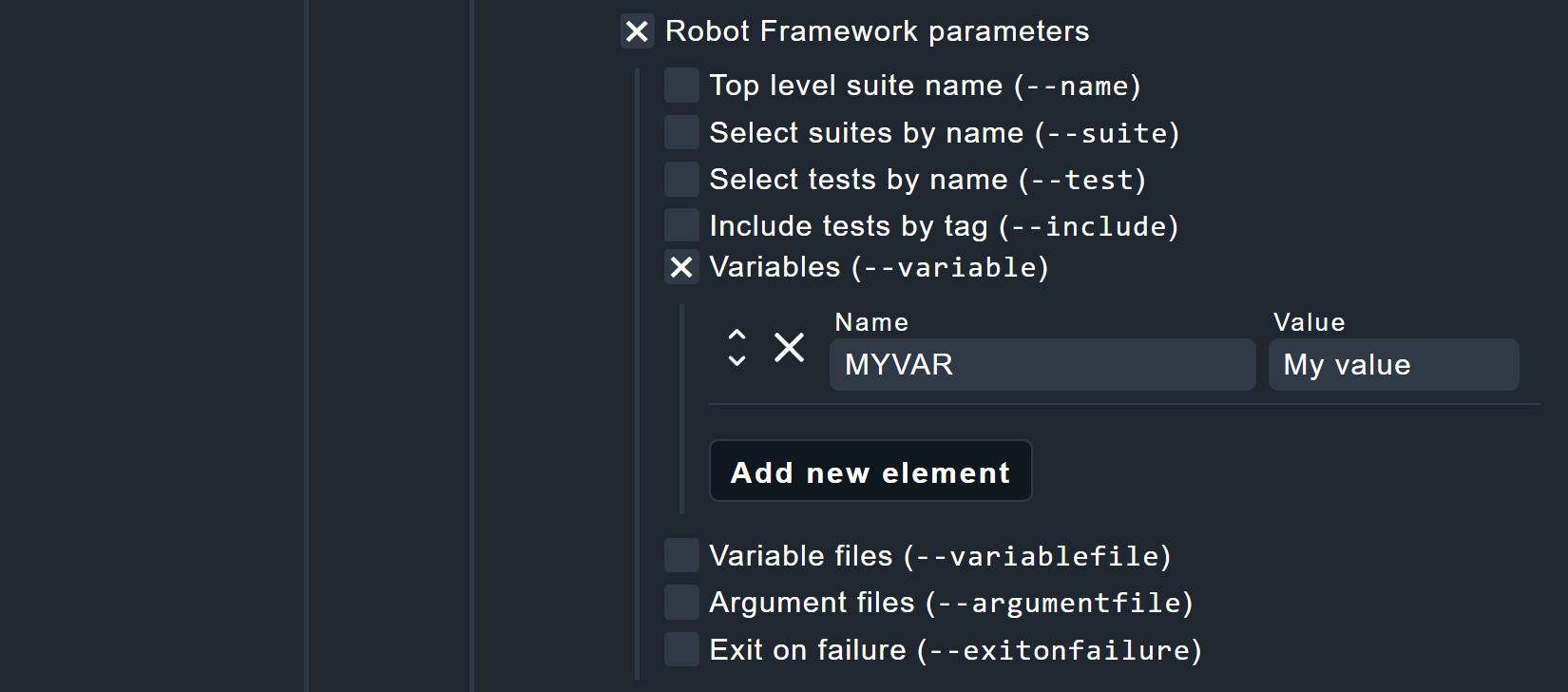Viewport: 1568px width, 692px height.
Task: Click the Include tests by tag label
Action: [x=944, y=226]
